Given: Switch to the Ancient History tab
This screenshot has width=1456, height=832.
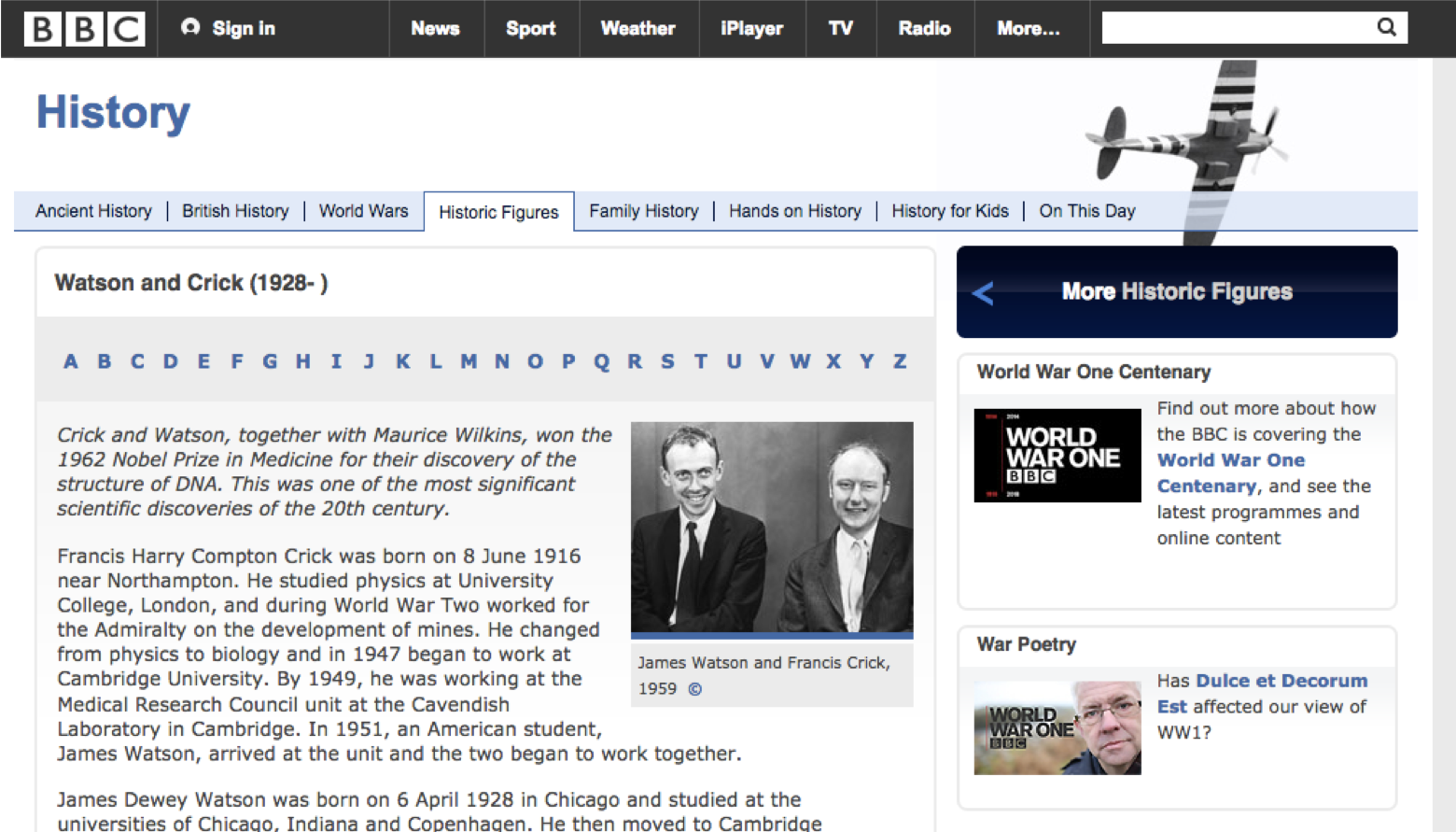Looking at the screenshot, I should point(93,211).
